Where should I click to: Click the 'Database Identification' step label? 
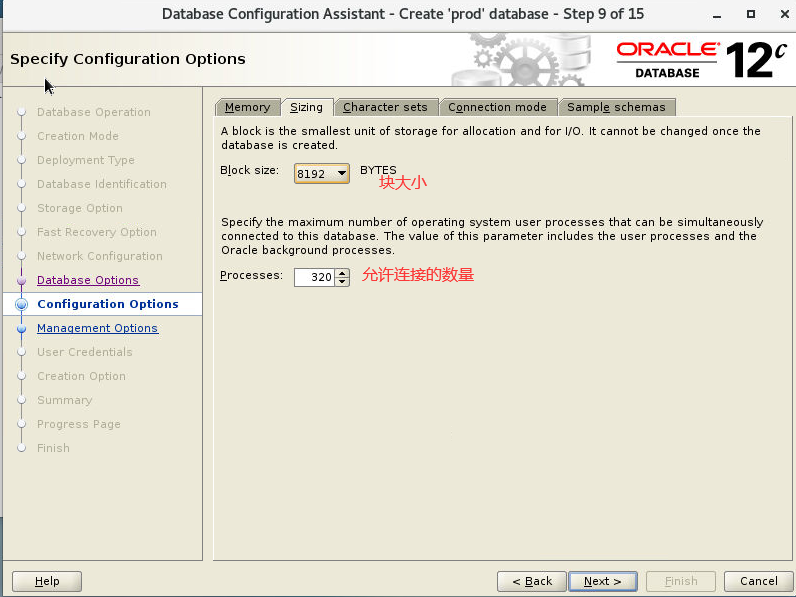pyautogui.click(x=102, y=184)
